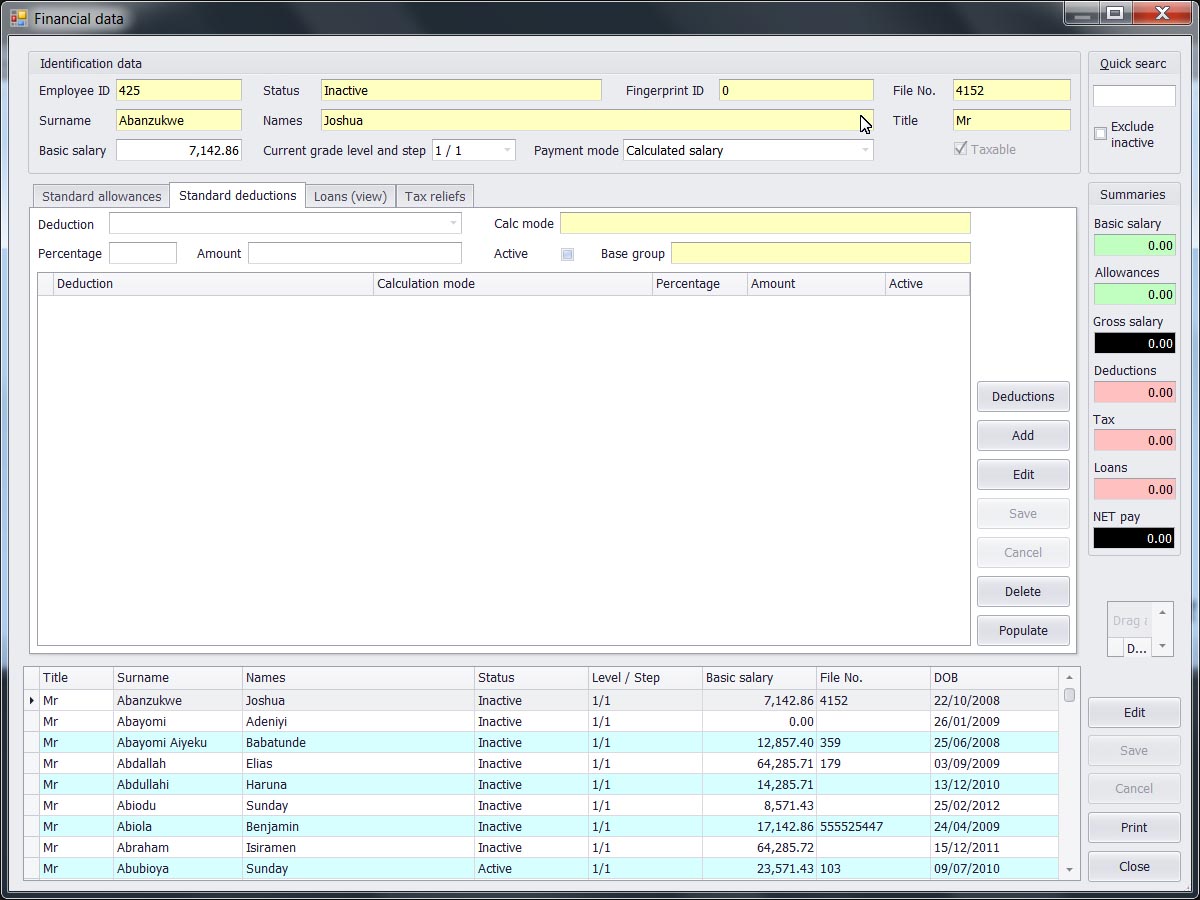The width and height of the screenshot is (1200, 900).
Task: Switch to the Standard allowances tab
Action: (101, 196)
